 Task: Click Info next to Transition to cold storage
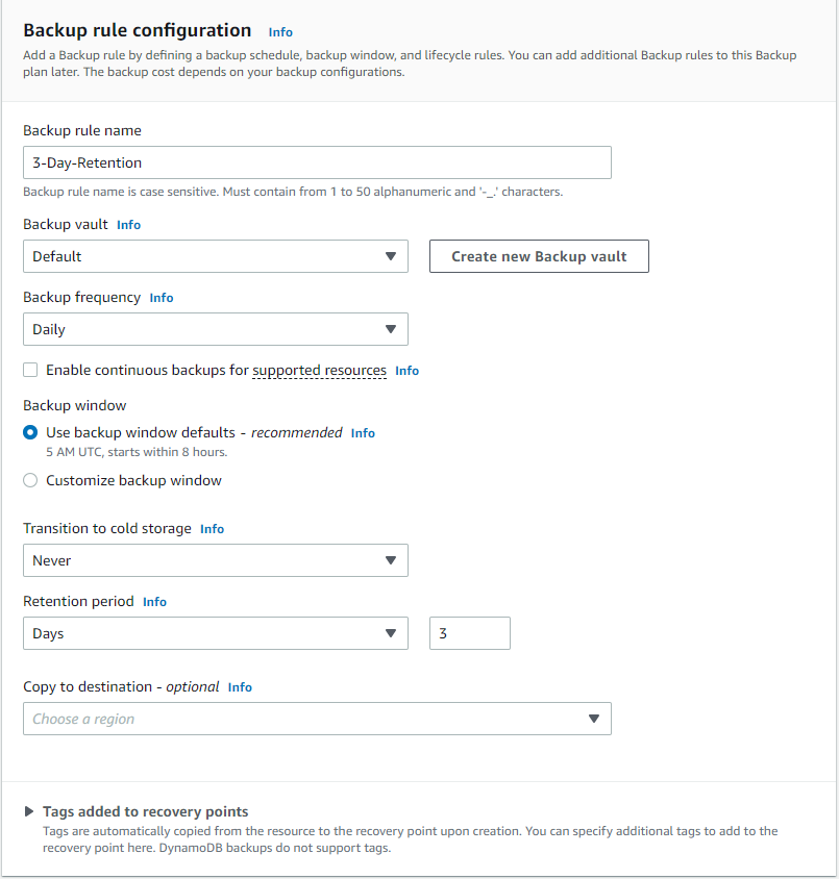211,528
